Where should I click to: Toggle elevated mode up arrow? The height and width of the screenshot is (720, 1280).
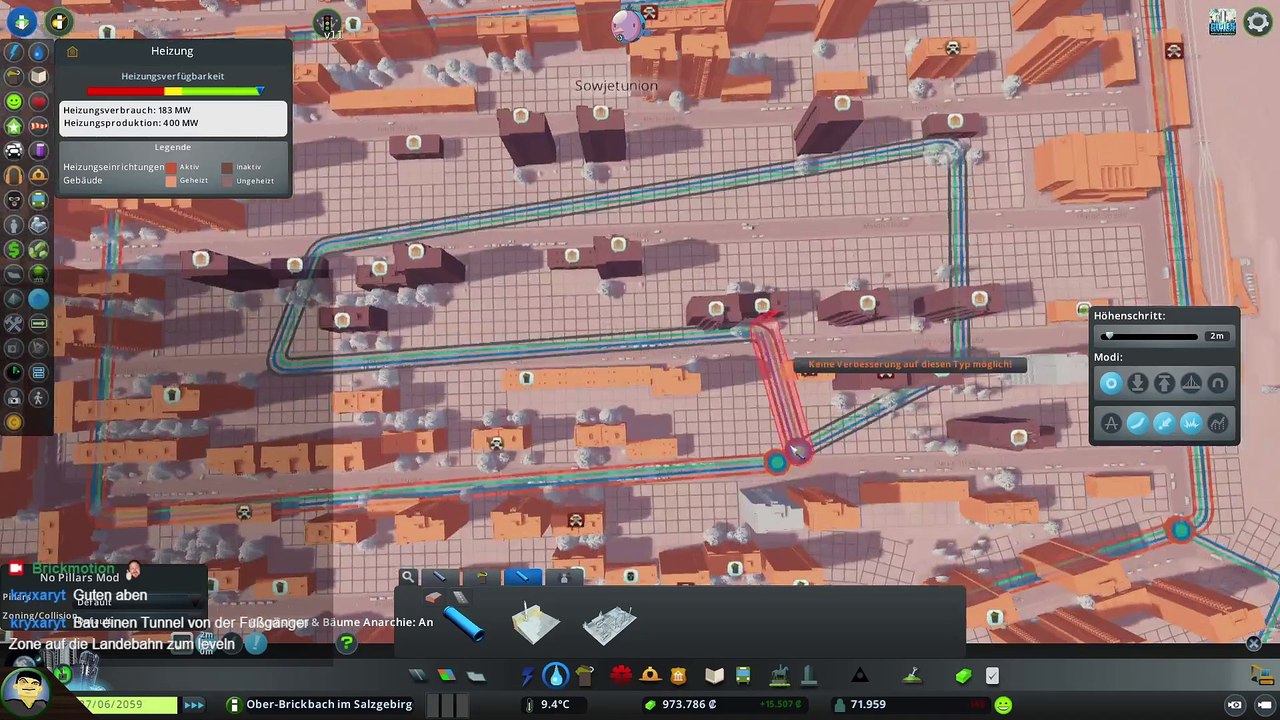point(1165,383)
